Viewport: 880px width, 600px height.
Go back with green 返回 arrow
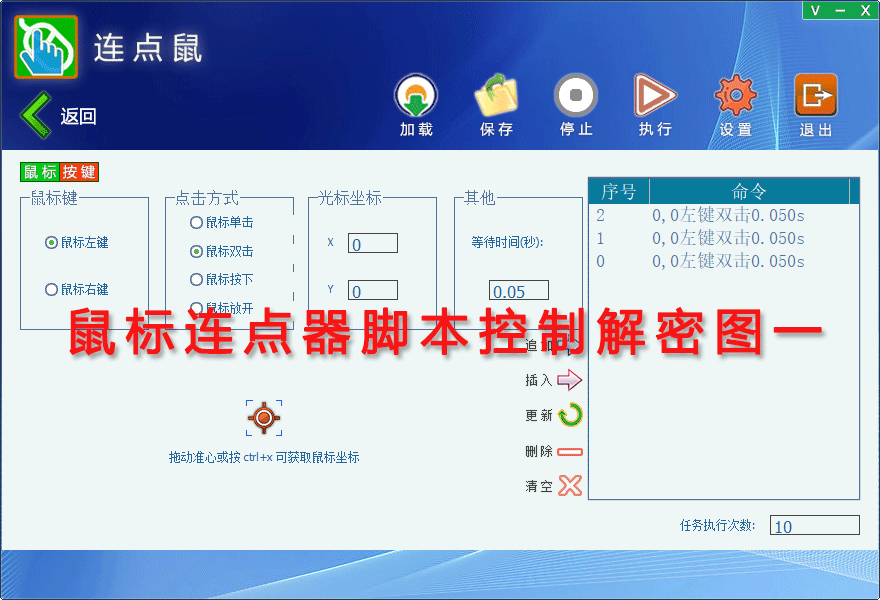pos(36,115)
